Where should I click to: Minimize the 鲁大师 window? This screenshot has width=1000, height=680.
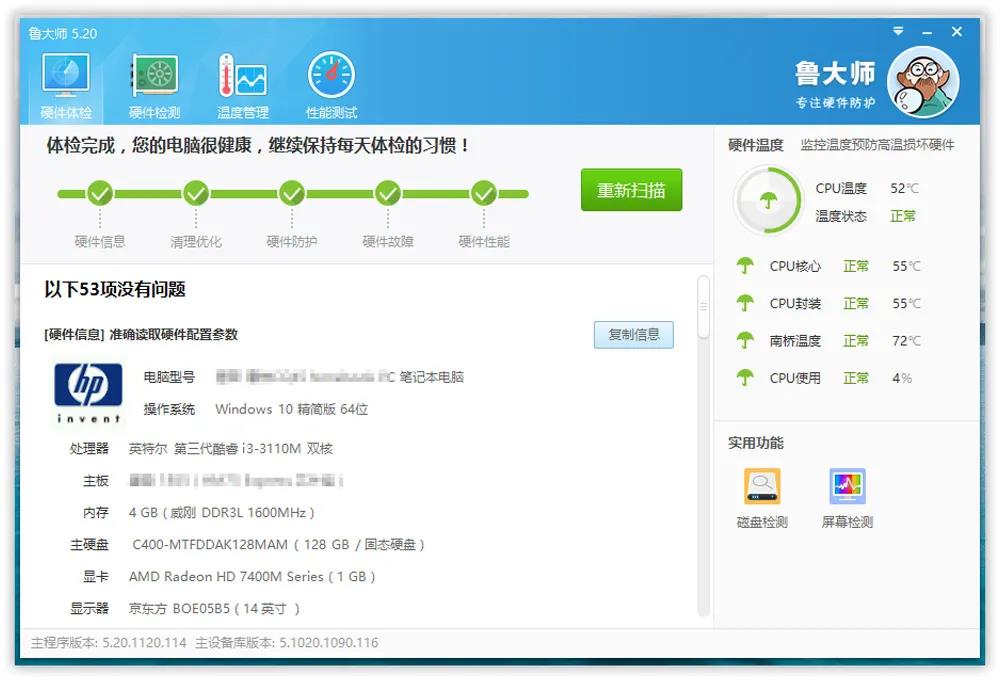[927, 32]
